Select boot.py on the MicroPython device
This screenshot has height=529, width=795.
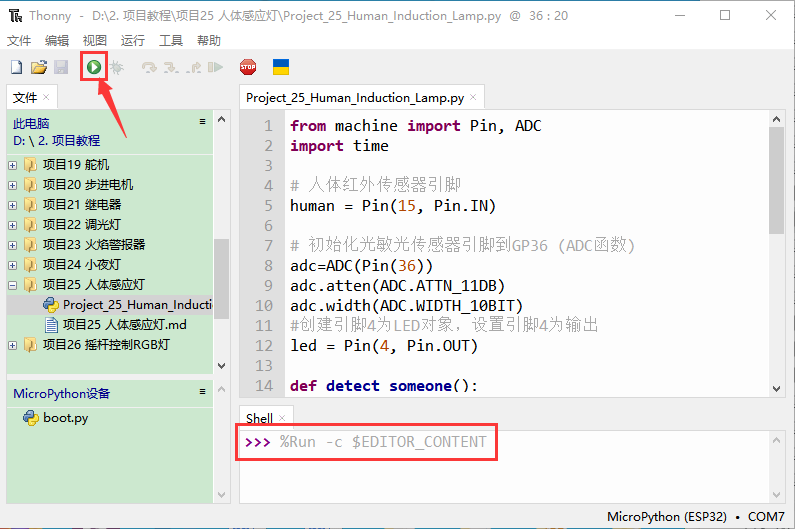coord(65,418)
